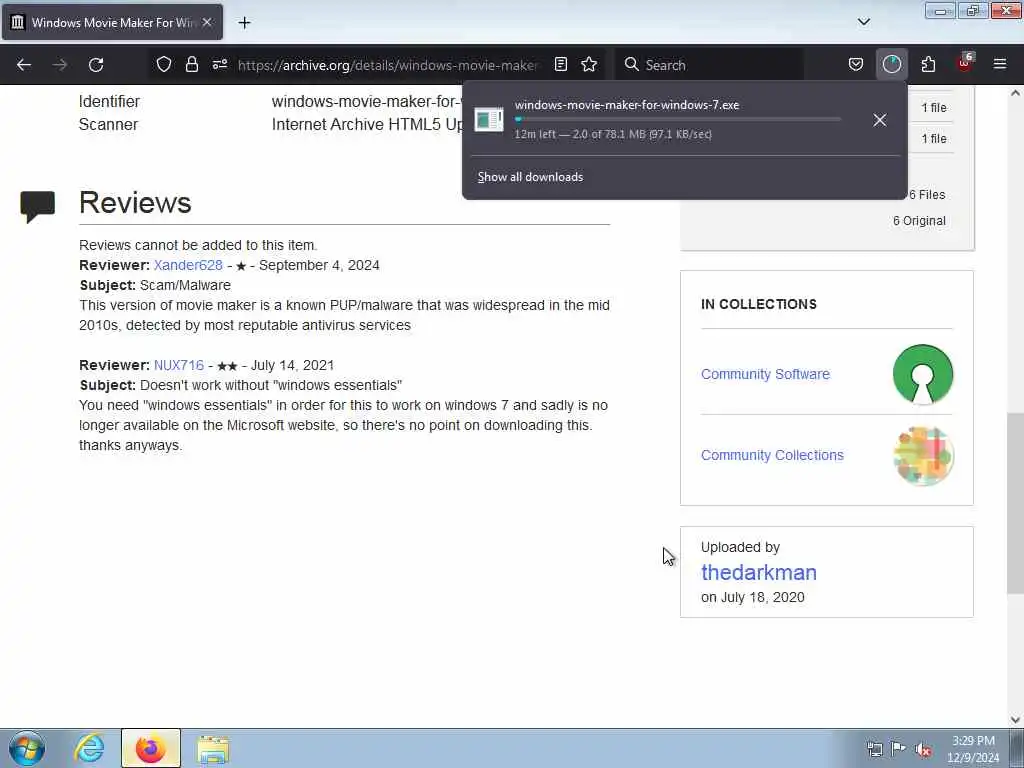The height and width of the screenshot is (768, 1024).
Task: Open a new tab
Action: click(244, 23)
